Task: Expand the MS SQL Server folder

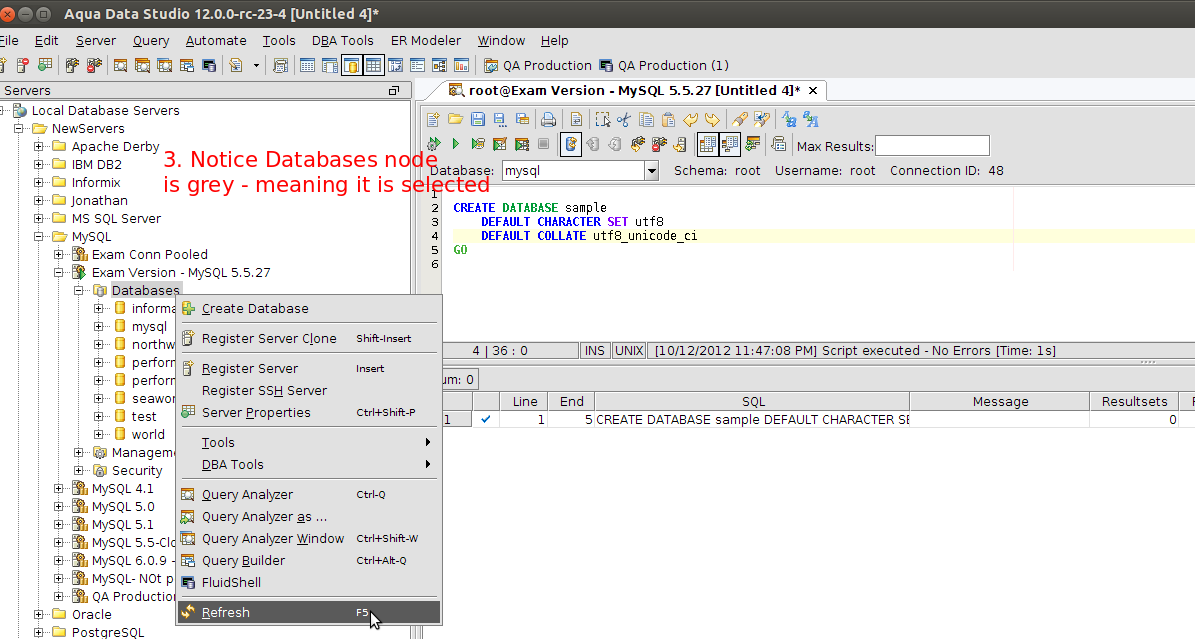Action: click(38, 218)
